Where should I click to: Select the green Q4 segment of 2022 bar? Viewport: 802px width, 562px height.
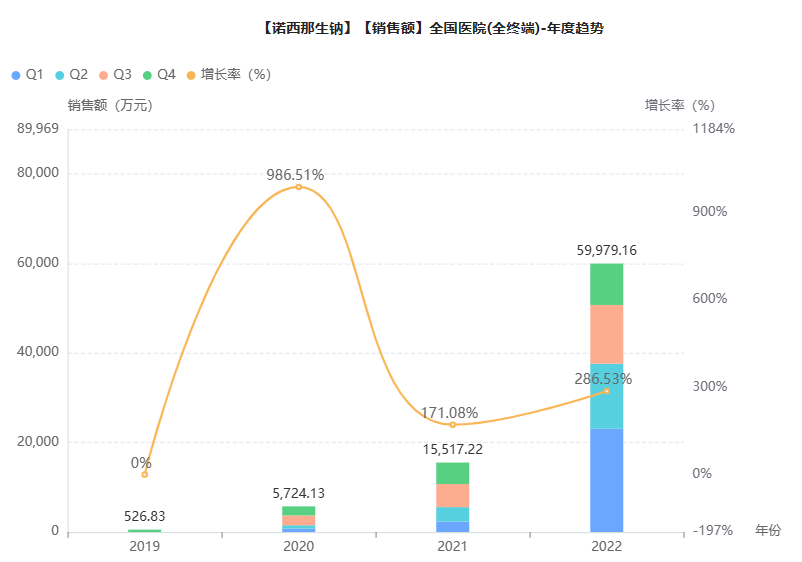tap(606, 284)
